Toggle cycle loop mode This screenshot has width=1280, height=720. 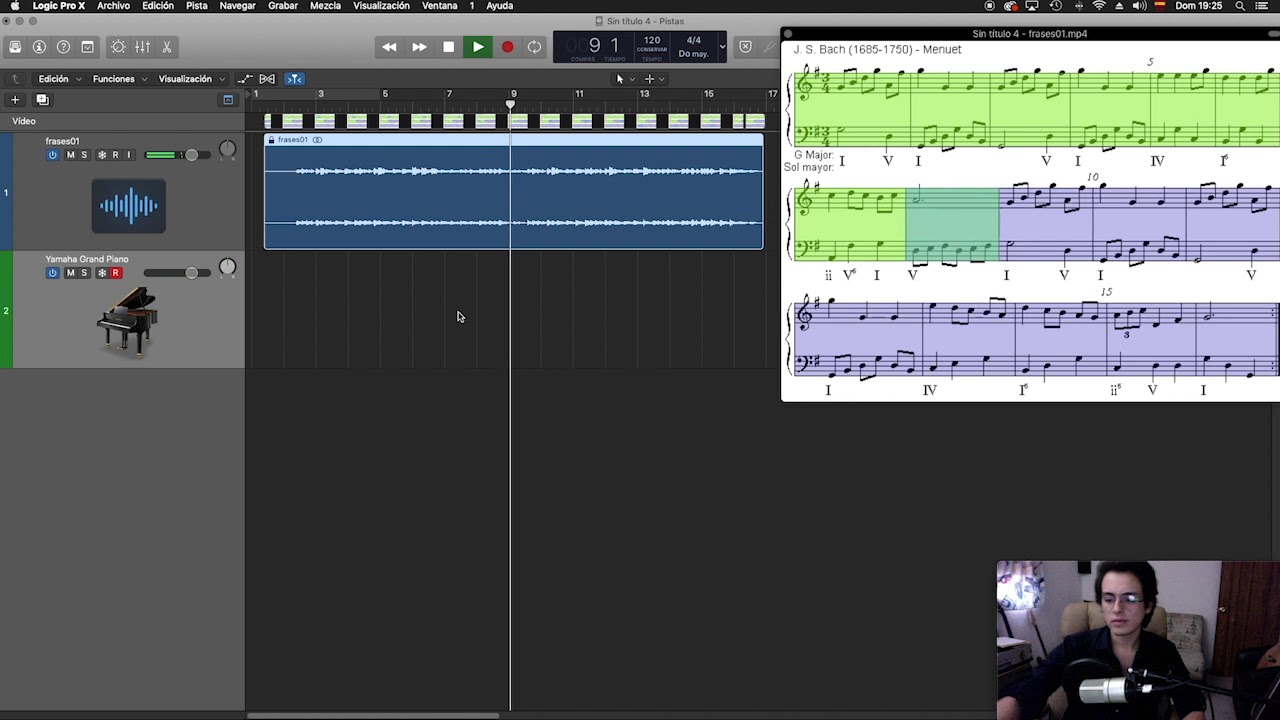coord(535,47)
